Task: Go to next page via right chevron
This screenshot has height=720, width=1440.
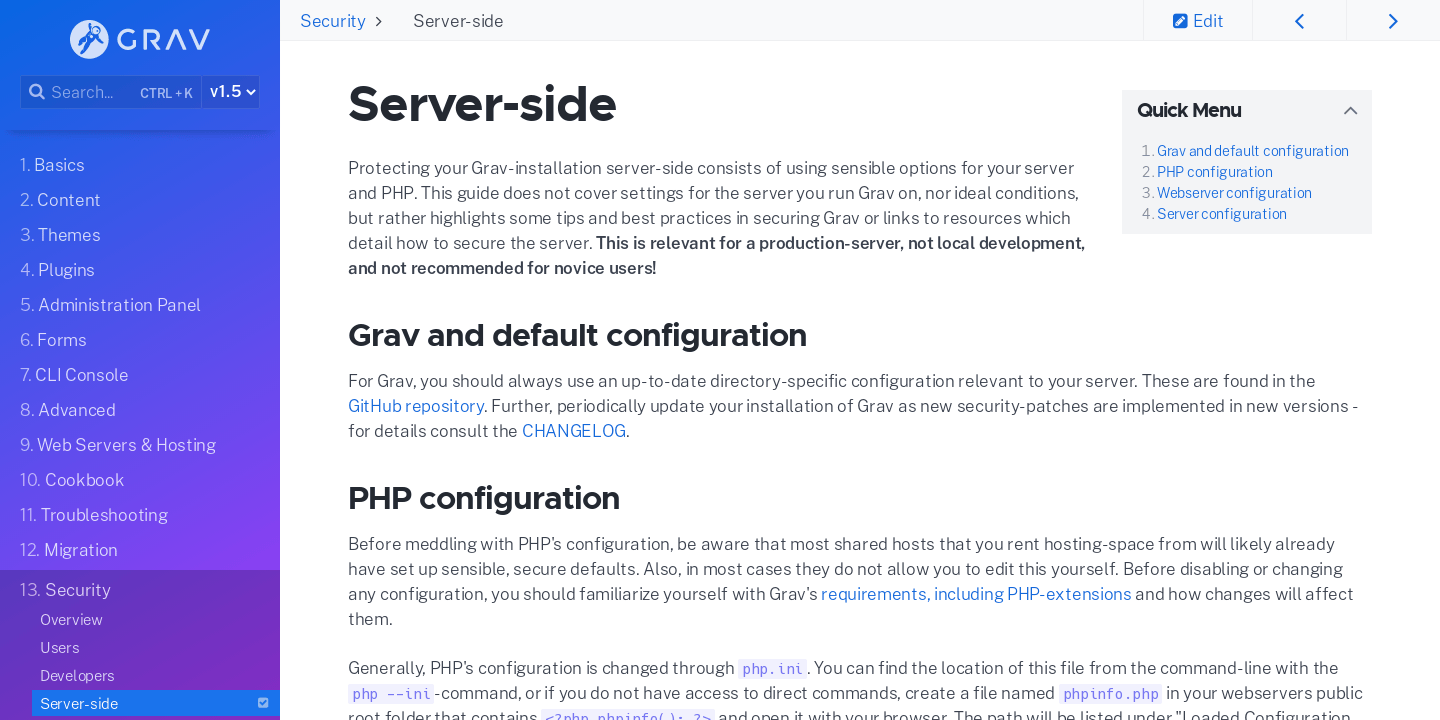Action: coord(1393,20)
